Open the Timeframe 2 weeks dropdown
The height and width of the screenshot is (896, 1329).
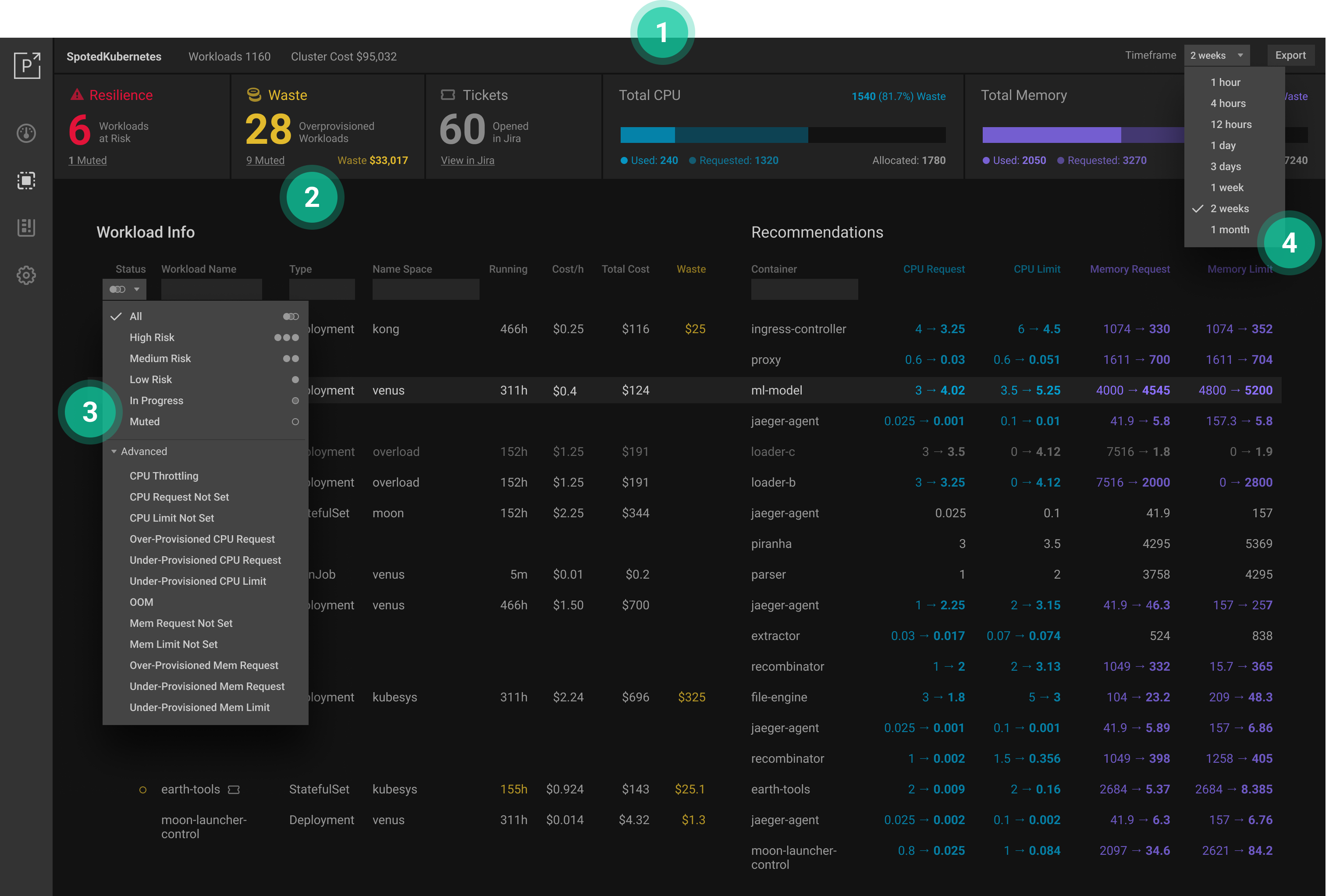click(x=1216, y=55)
